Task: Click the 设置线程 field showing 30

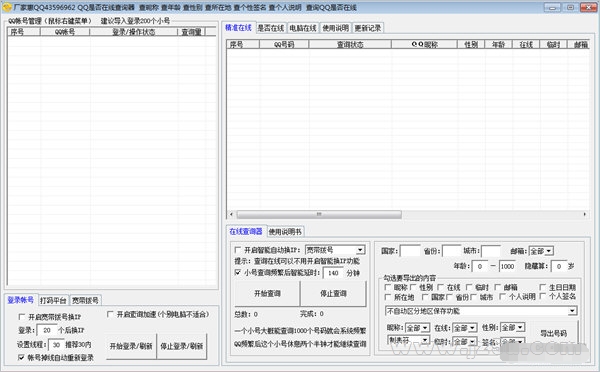Action: (x=56, y=344)
